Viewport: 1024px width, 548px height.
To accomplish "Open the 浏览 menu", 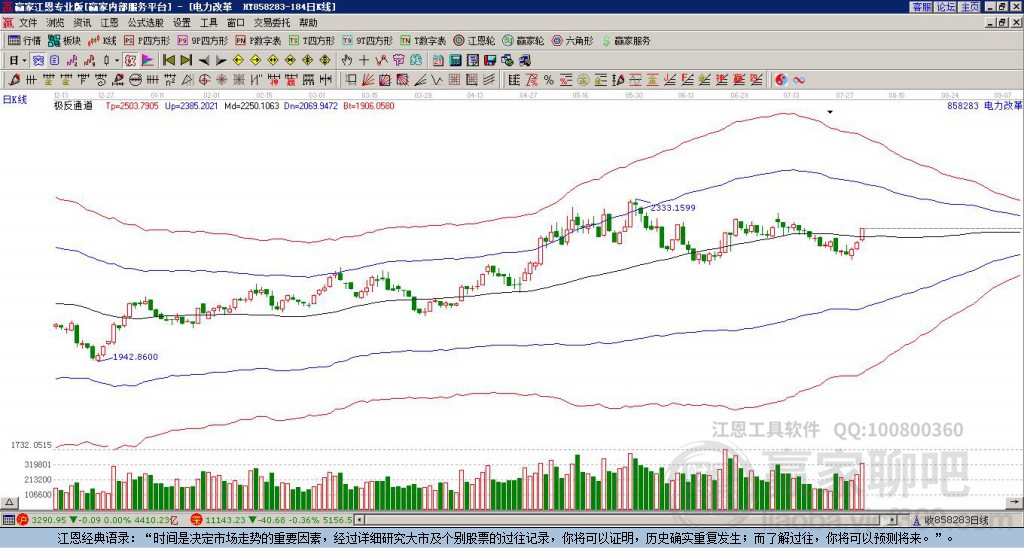I will pos(56,23).
